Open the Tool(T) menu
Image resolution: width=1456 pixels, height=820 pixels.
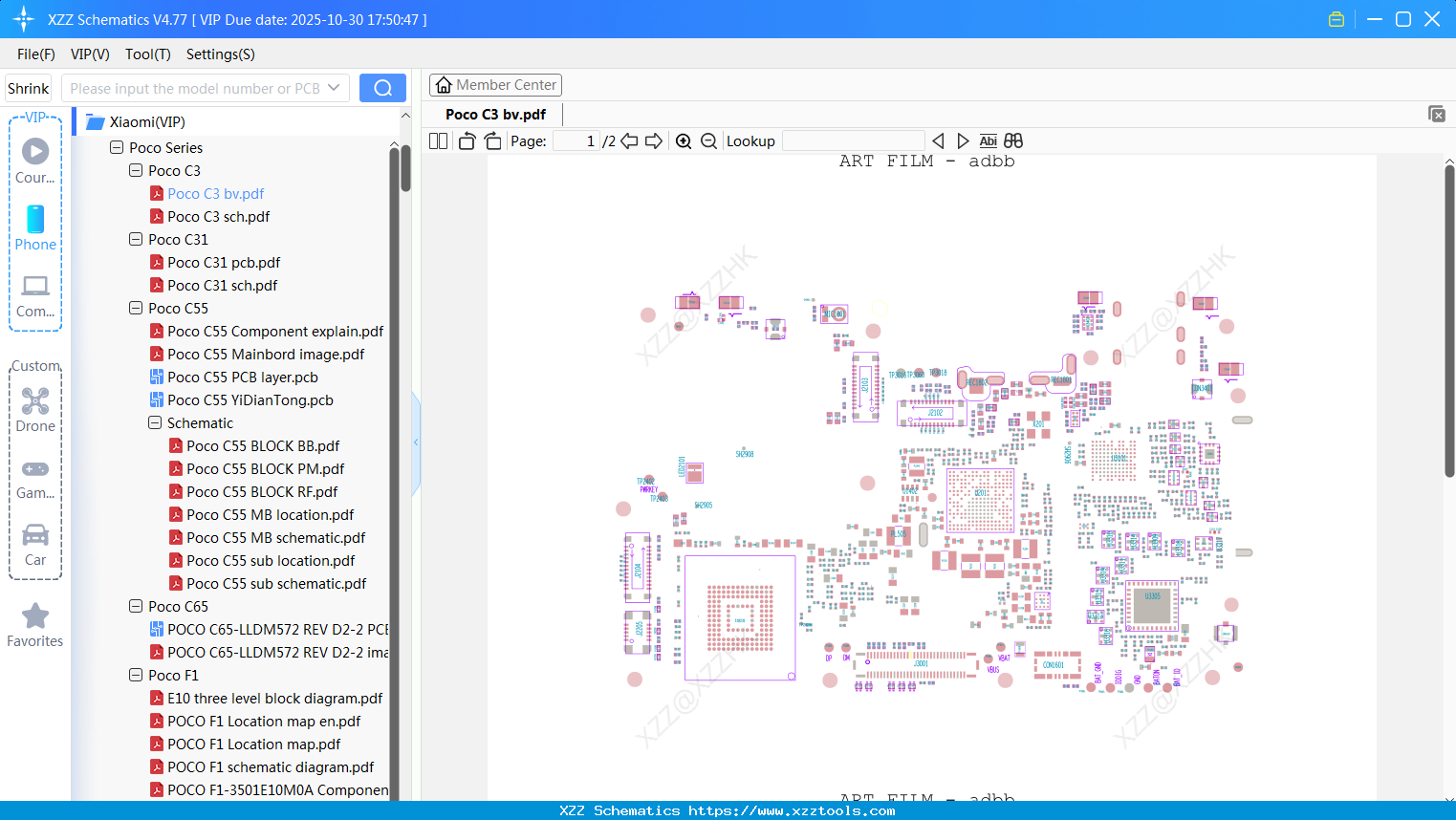[x=148, y=54]
